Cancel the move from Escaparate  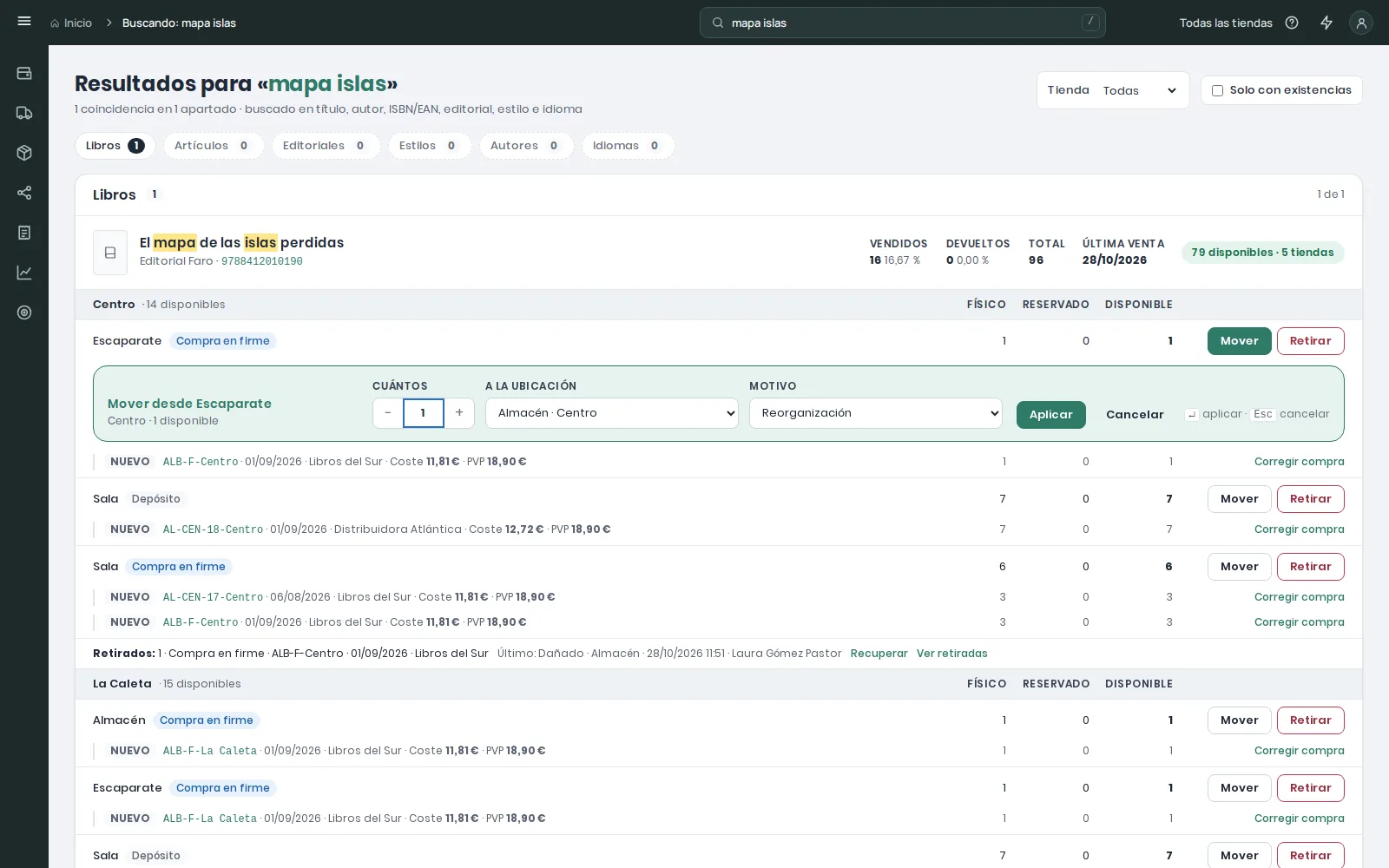point(1135,415)
